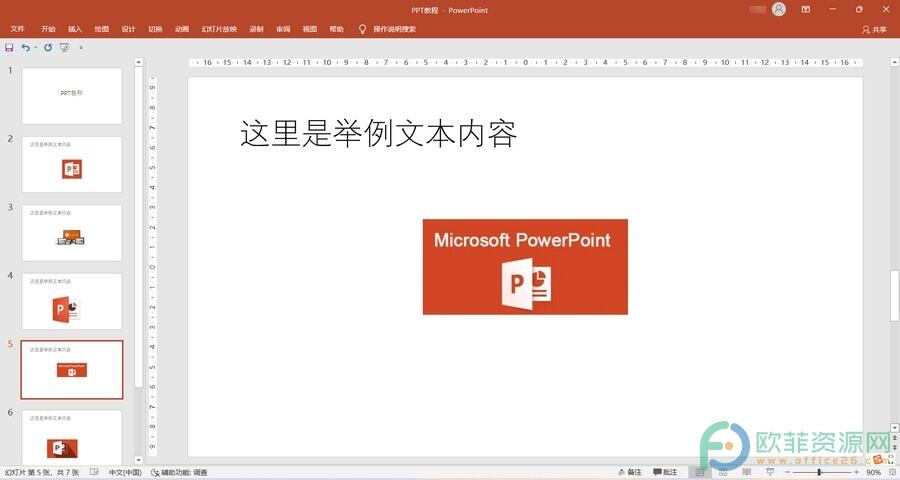This screenshot has height=480, width=900.
Task: Click 辅助功能: 调查 accessibility checker
Action: 179,472
